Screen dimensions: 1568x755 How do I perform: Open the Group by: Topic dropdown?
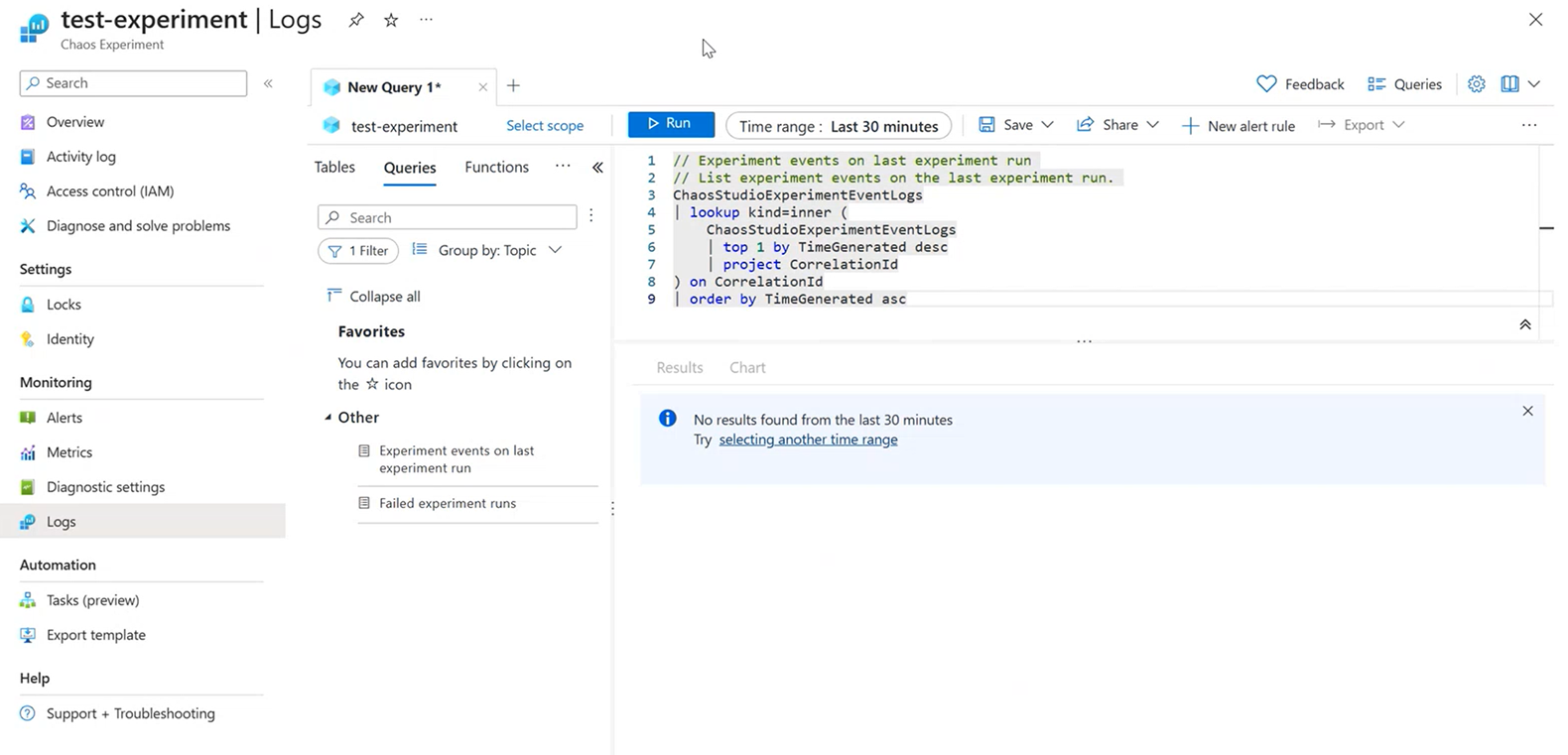click(487, 251)
